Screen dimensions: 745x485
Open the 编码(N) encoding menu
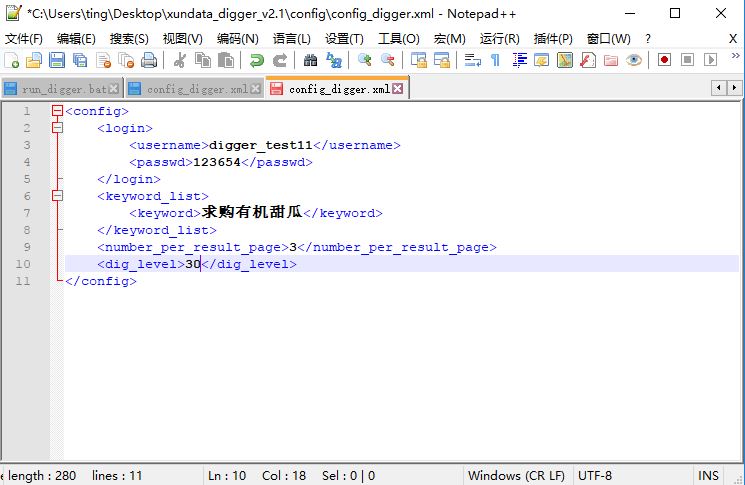(x=237, y=38)
